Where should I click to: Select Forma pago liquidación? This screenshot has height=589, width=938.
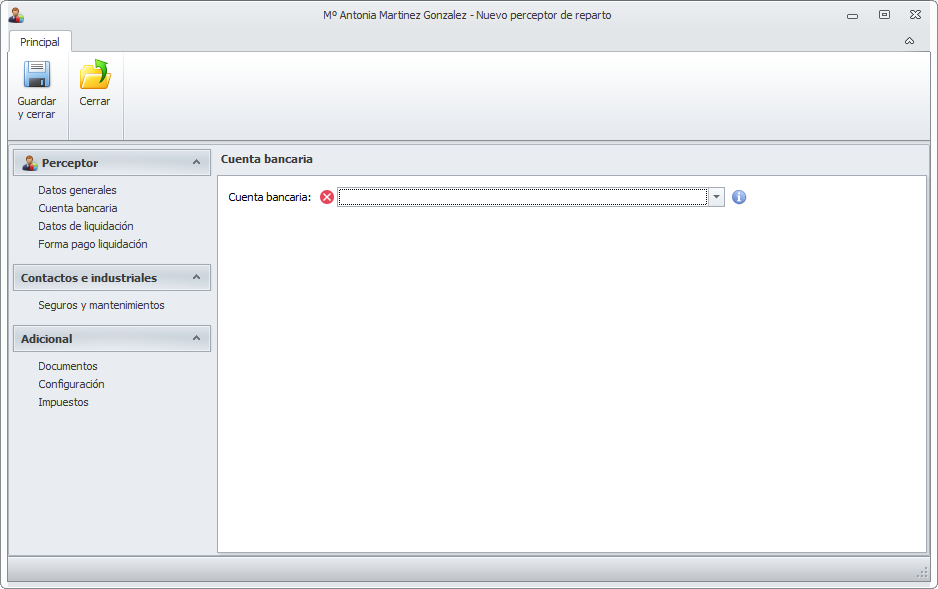tap(93, 244)
